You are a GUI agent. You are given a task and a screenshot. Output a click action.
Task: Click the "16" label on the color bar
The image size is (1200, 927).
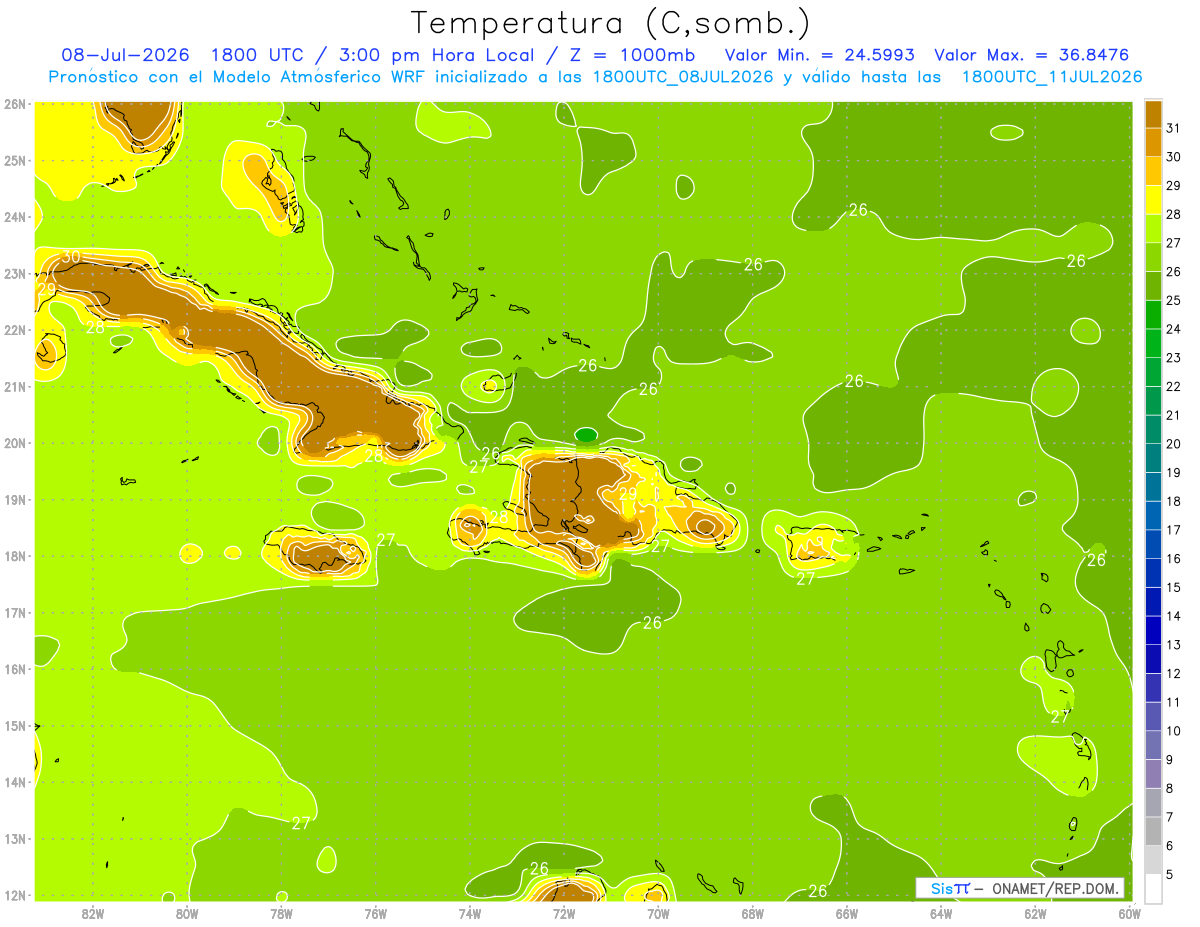(1174, 559)
